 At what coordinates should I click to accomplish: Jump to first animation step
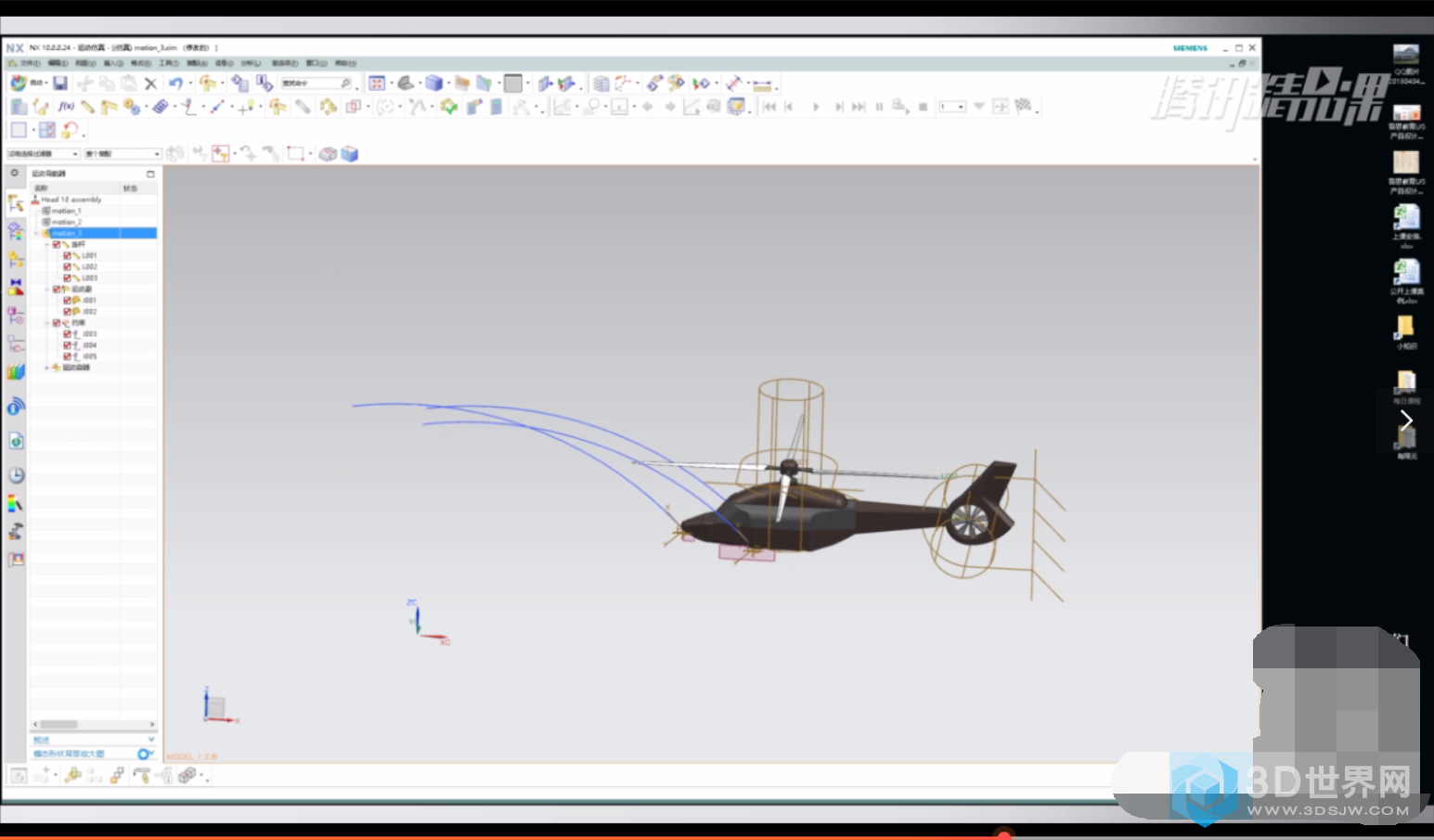tap(769, 107)
